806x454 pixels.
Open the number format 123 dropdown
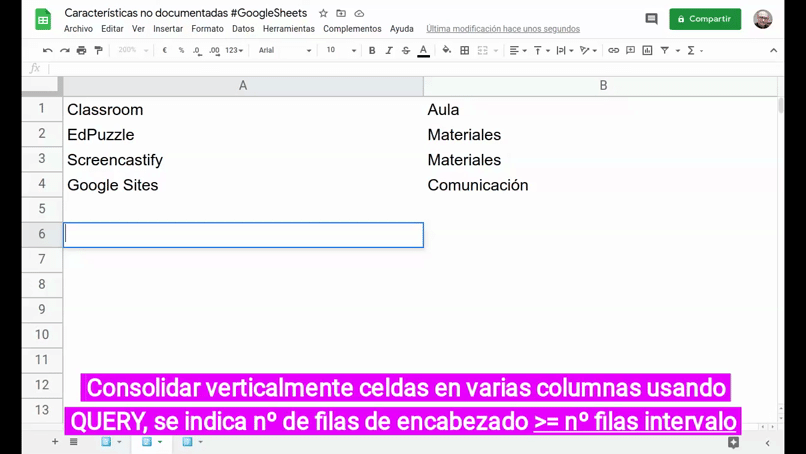[234, 50]
